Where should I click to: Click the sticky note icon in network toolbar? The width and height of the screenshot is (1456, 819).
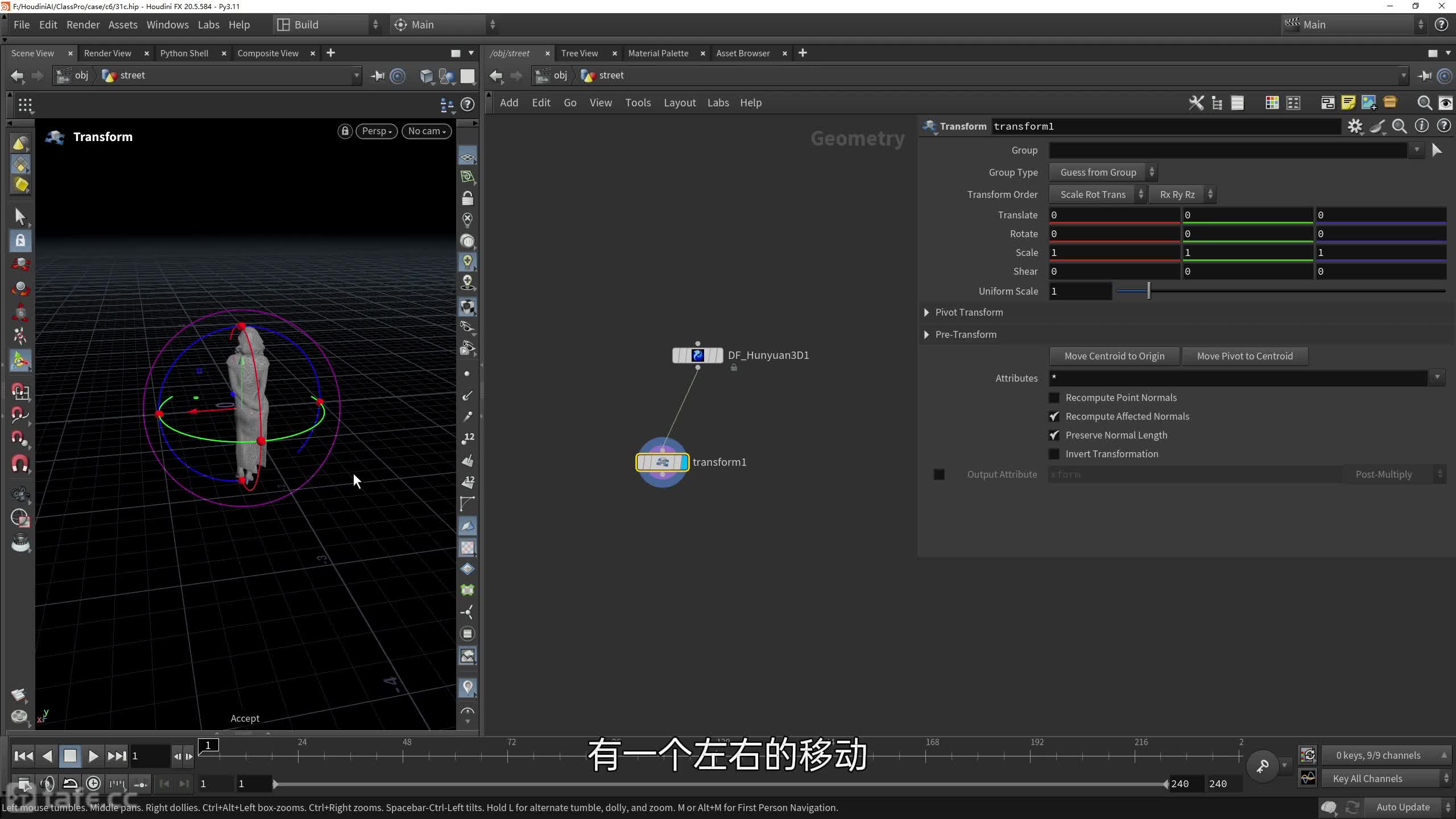(1348, 103)
